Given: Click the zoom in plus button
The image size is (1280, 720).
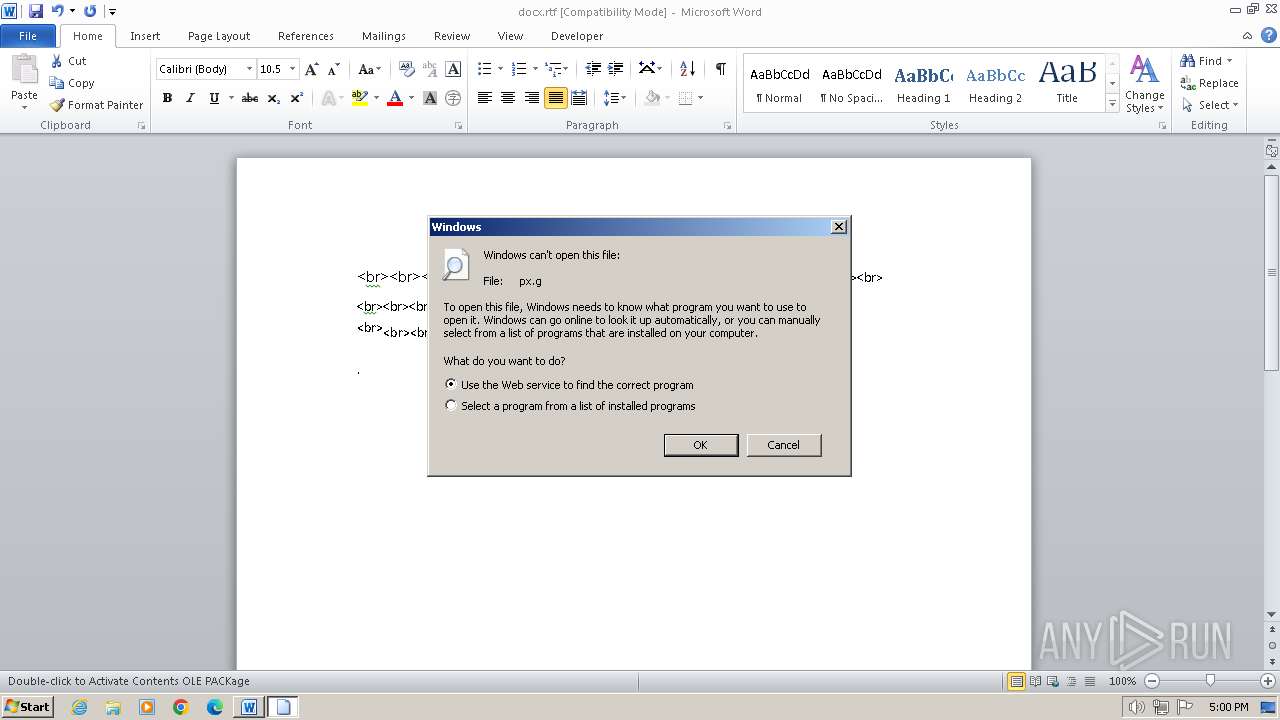Looking at the screenshot, I should click(x=1267, y=681).
